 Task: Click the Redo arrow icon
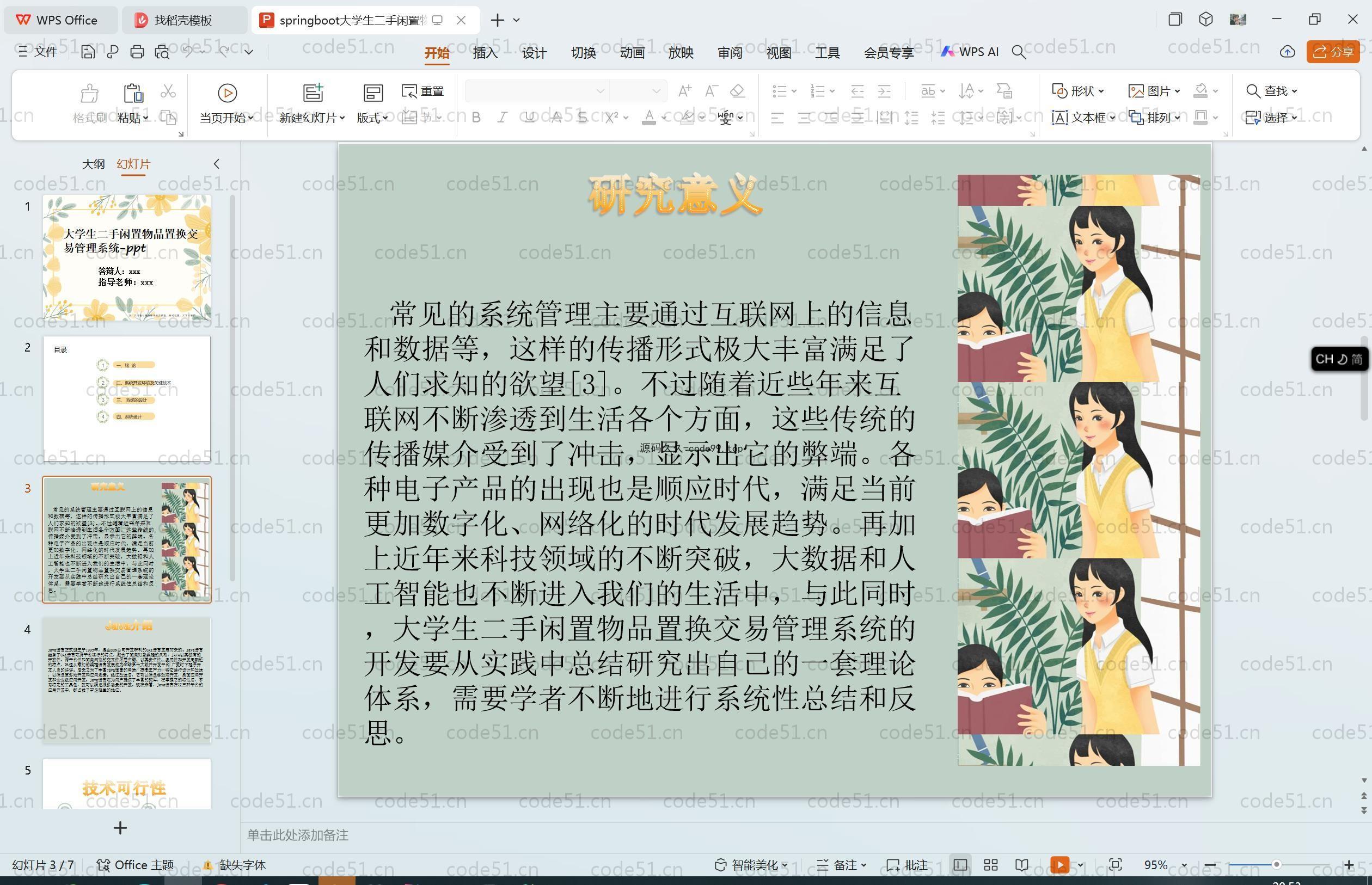pyautogui.click(x=224, y=52)
